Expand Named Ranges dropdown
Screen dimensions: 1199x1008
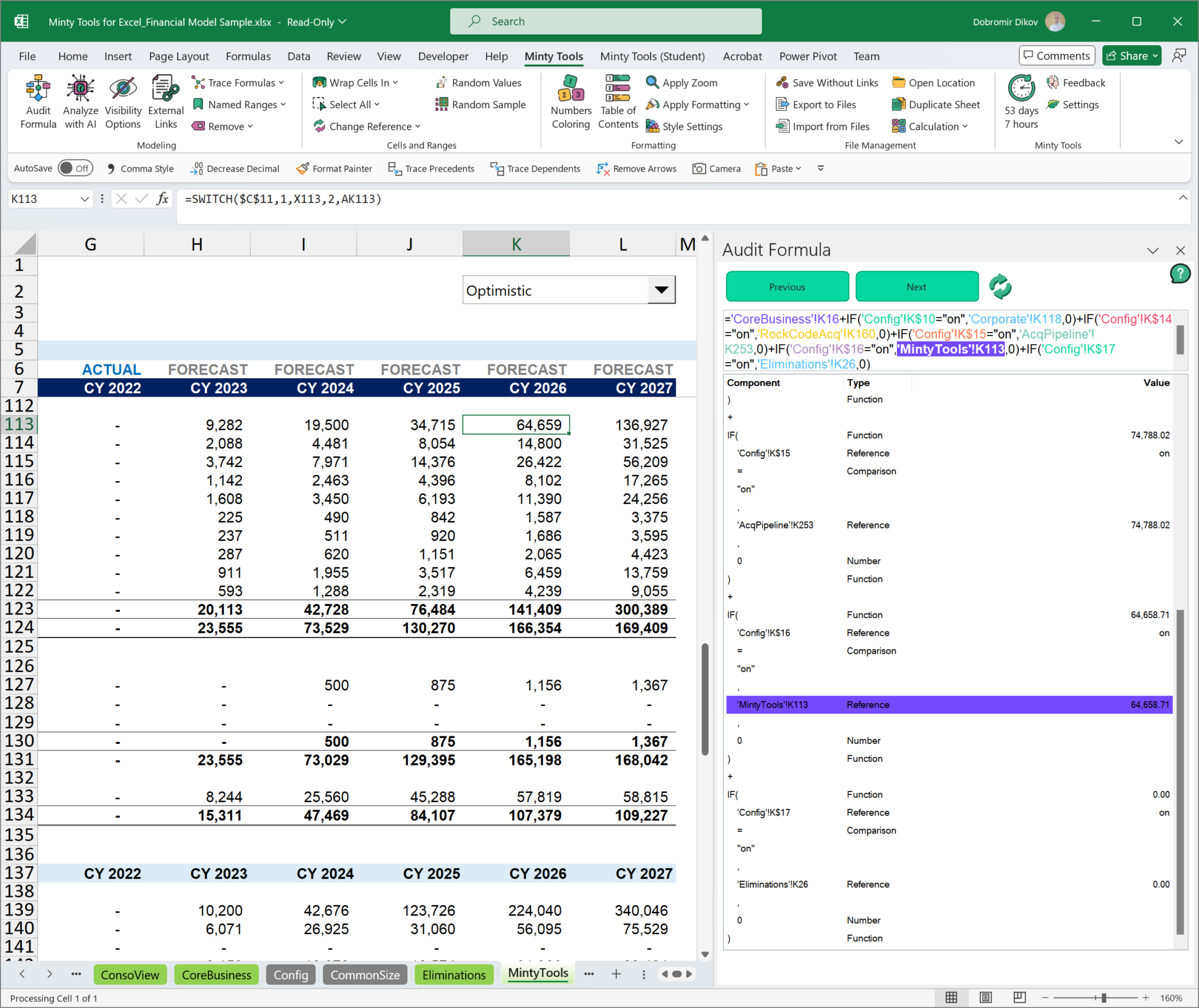239,105
